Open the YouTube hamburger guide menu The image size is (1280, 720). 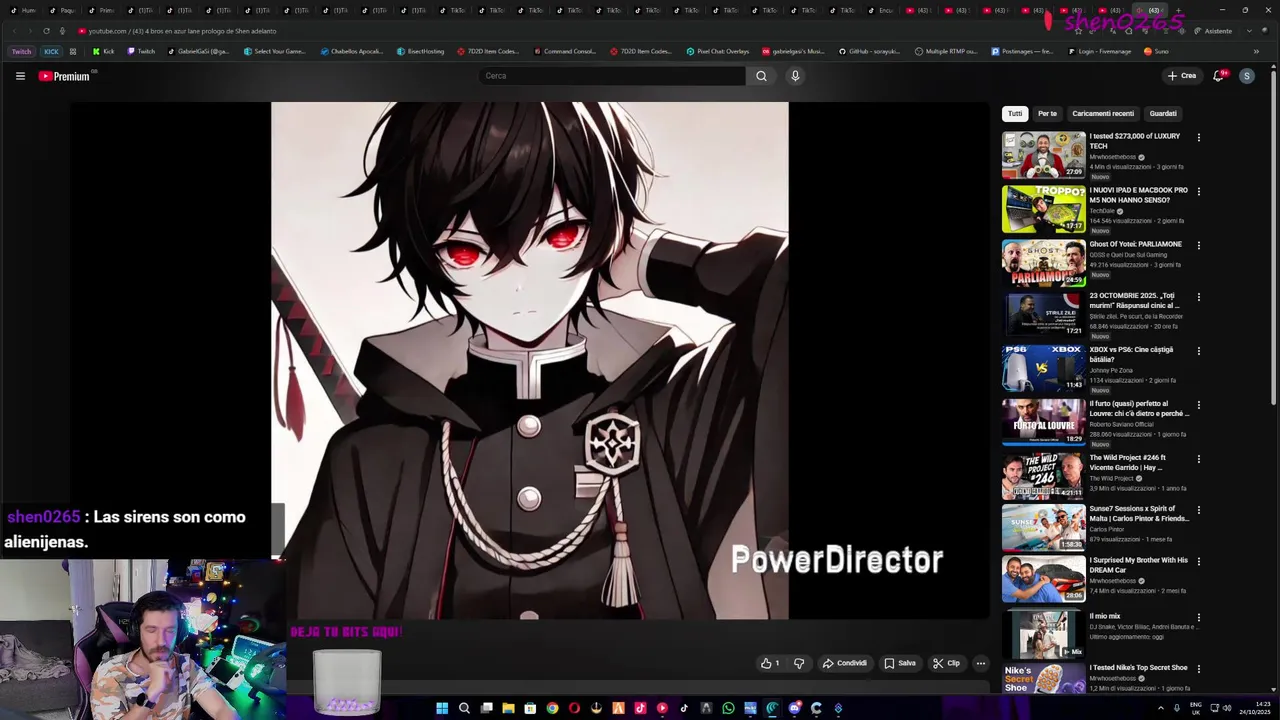pyautogui.click(x=20, y=76)
